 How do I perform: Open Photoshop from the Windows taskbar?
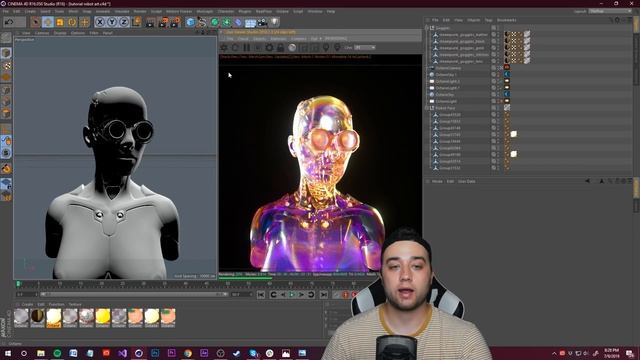tap(155, 353)
